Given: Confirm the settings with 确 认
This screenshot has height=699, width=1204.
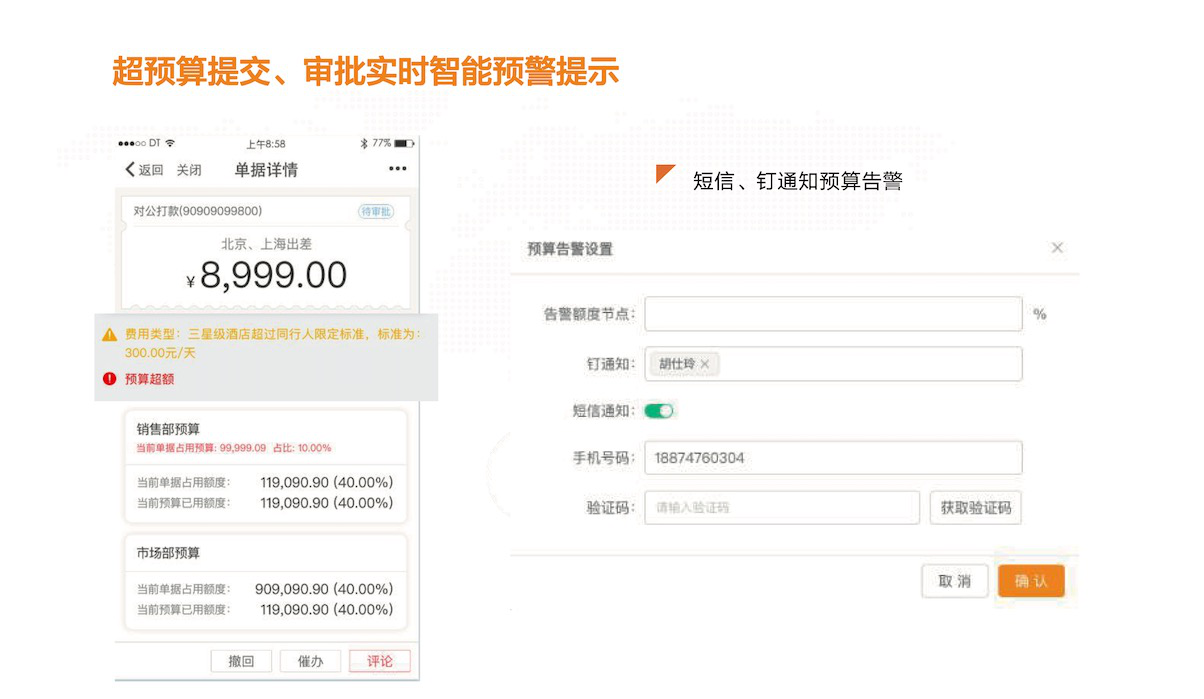Looking at the screenshot, I should [x=1031, y=580].
